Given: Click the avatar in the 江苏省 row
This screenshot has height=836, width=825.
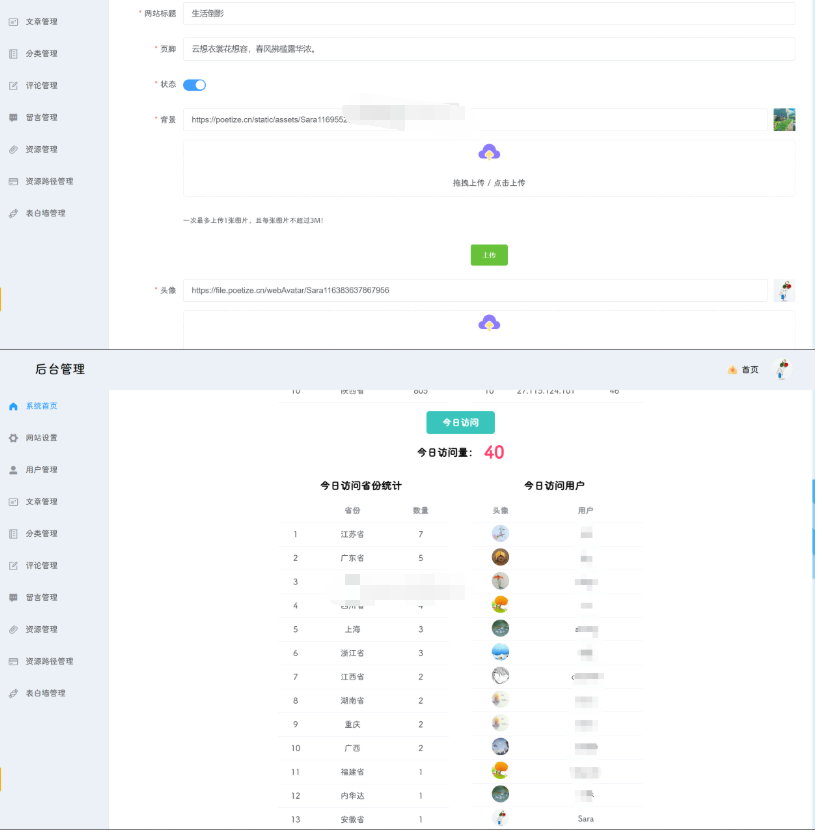Looking at the screenshot, I should pyautogui.click(x=500, y=534).
